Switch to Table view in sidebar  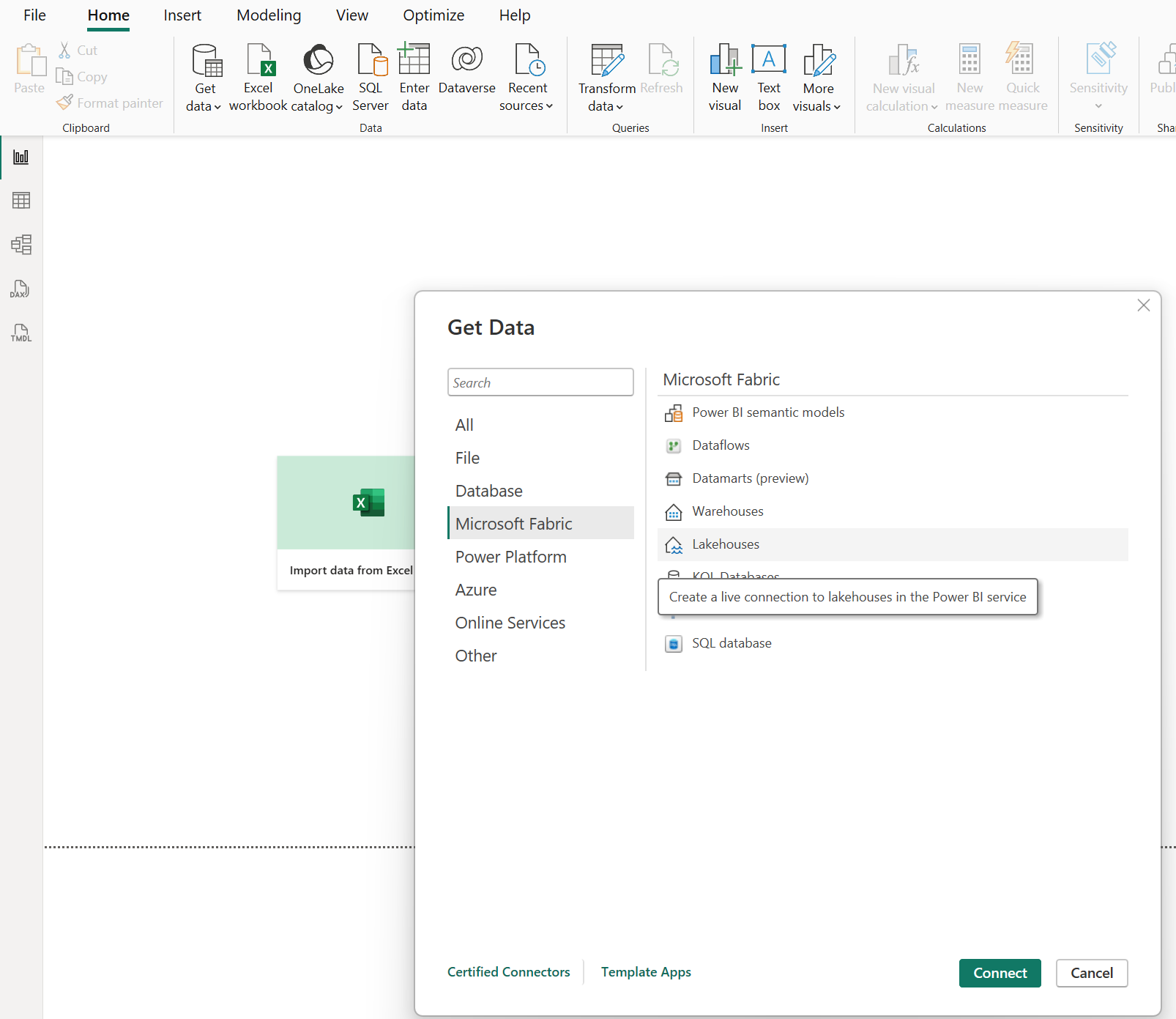(x=21, y=201)
